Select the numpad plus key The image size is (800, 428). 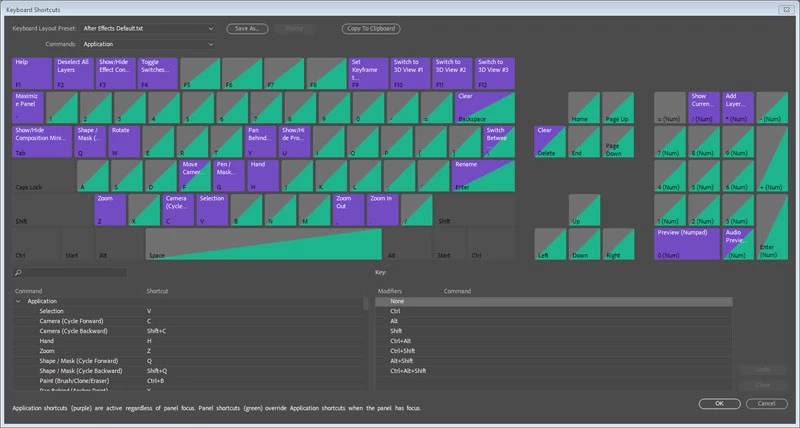772,159
